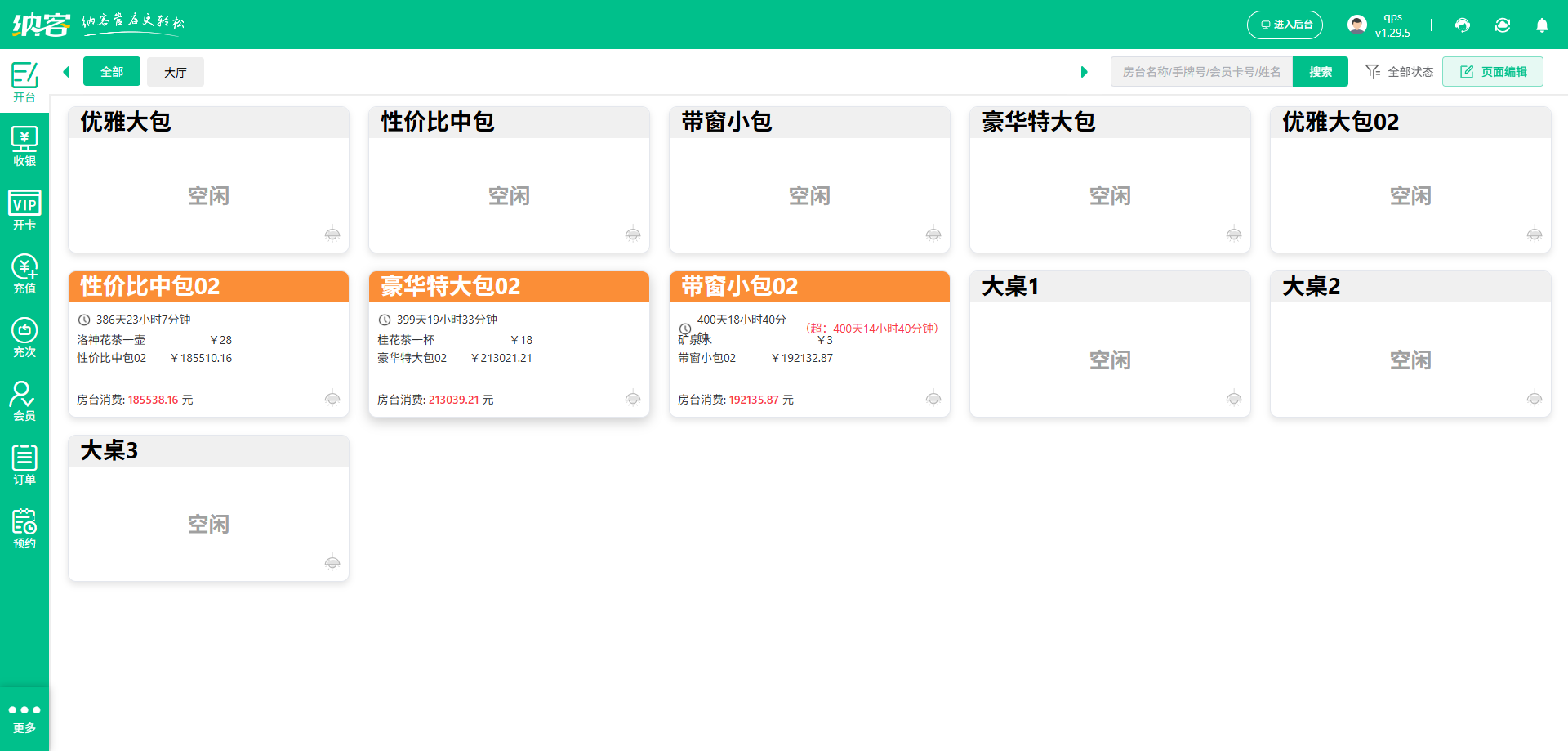Click the right arrow to scroll areas
This screenshot has height=751, width=1568.
(x=1084, y=72)
